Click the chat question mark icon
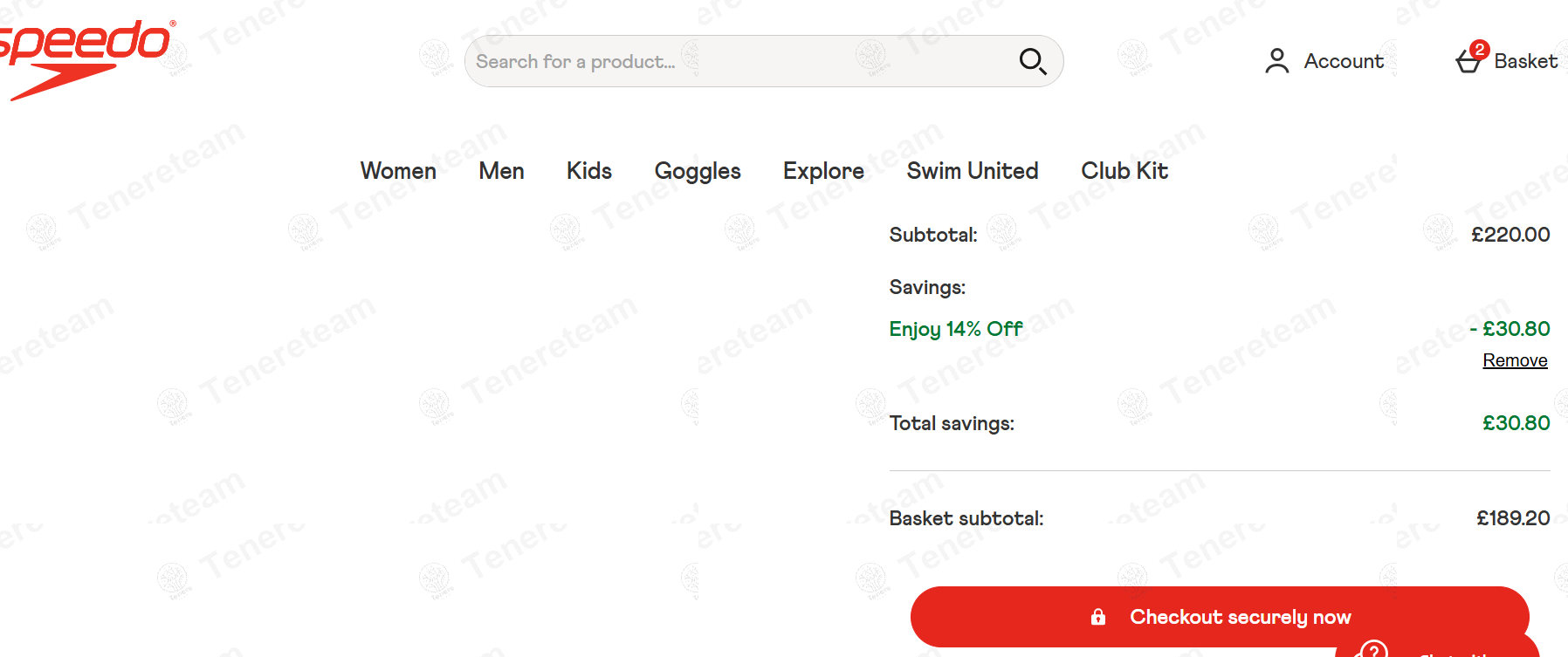Viewport: 1568px width, 657px height. [x=1373, y=650]
